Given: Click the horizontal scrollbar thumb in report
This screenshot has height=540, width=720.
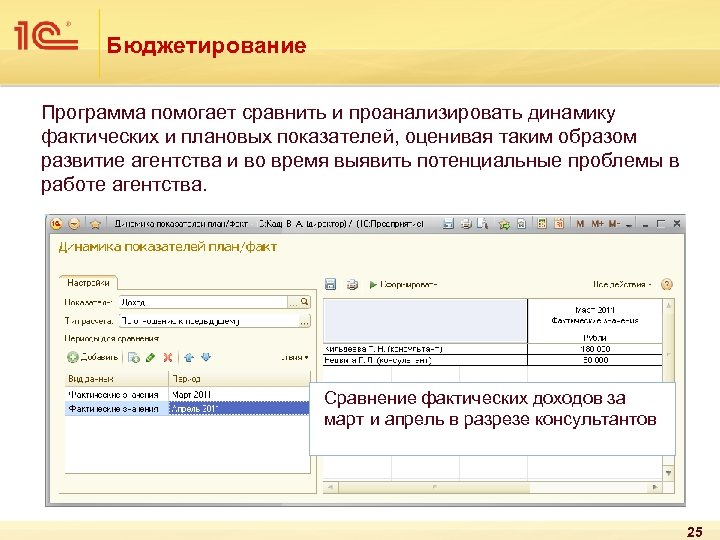Looking at the screenshot, I should pos(434,487).
